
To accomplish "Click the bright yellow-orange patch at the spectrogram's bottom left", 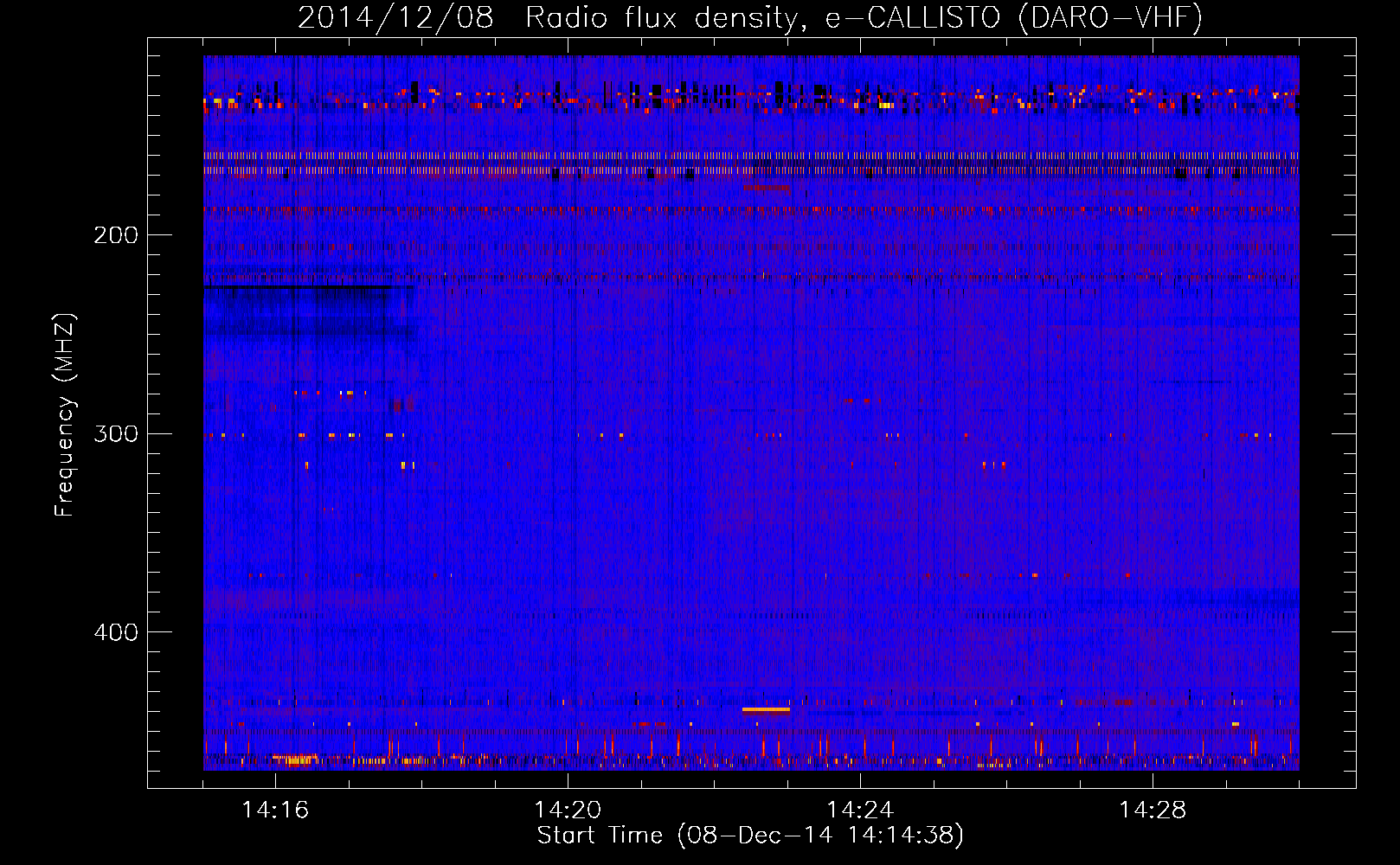I will tap(294, 760).
